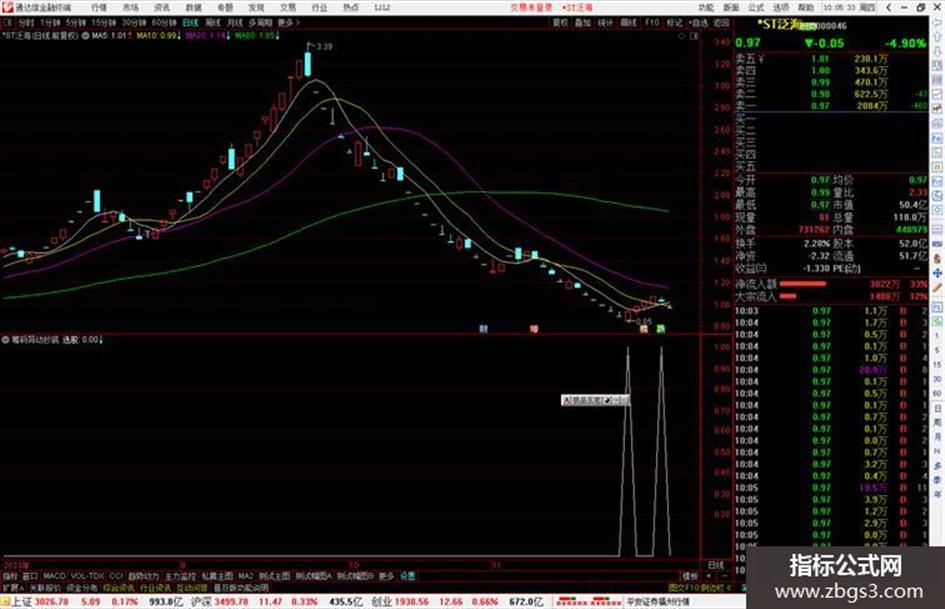Switch to 5分钟 period tab
This screenshot has width=945, height=609.
[76, 22]
